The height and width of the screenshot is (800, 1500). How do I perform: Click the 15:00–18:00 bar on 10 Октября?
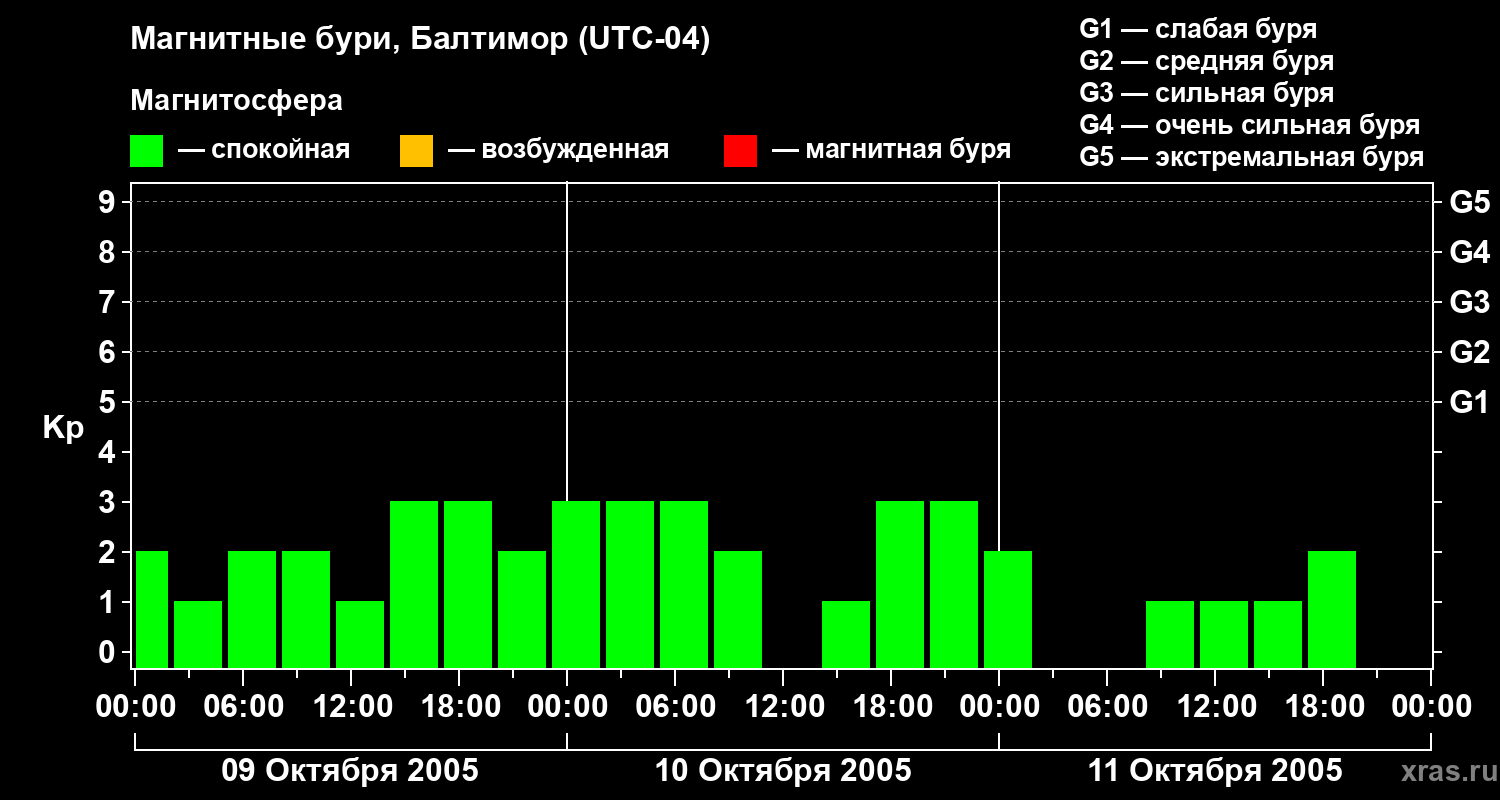click(846, 634)
